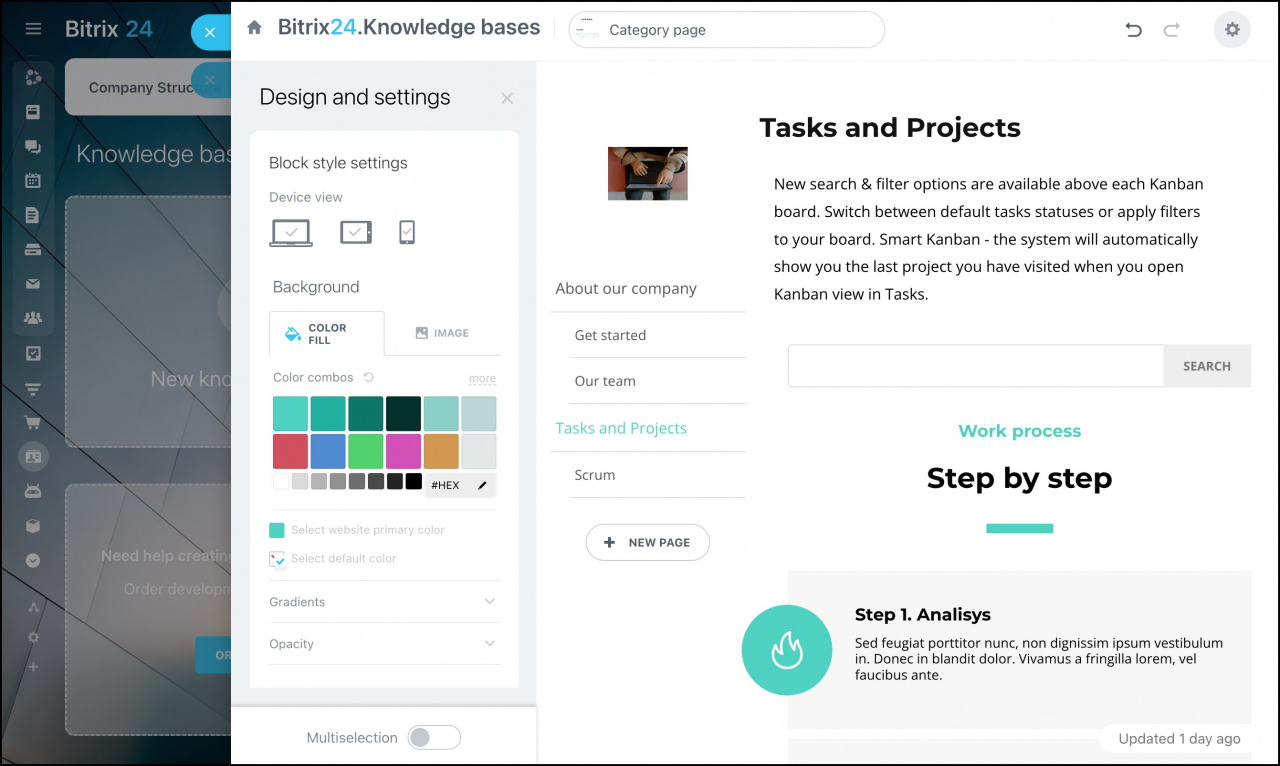Open the contact card icon in the left sidebar
This screenshot has height=766, width=1280.
click(33, 457)
